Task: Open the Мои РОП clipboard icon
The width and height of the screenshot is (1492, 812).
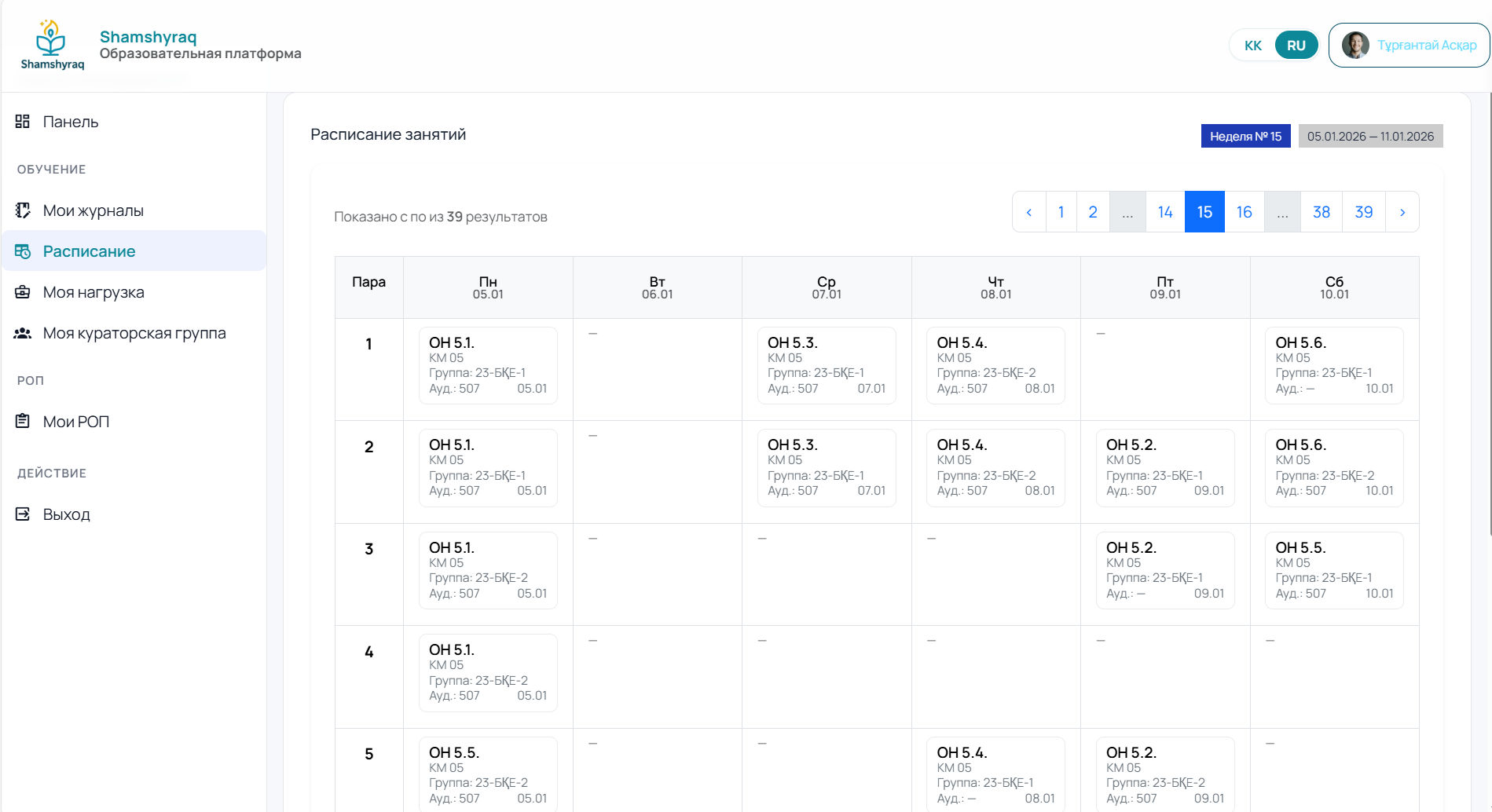Action: [x=22, y=421]
